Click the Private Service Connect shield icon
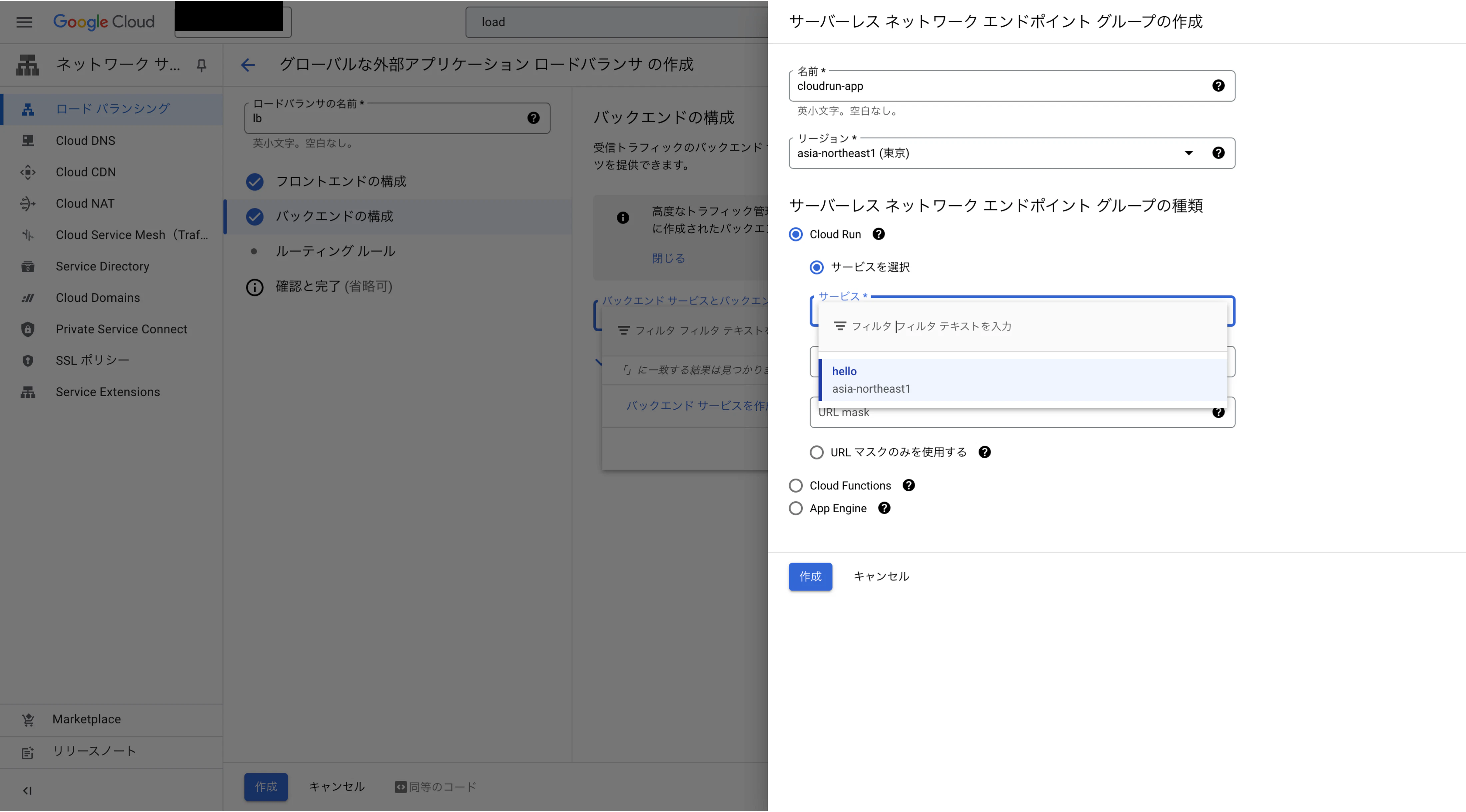1466x812 pixels. coord(28,329)
